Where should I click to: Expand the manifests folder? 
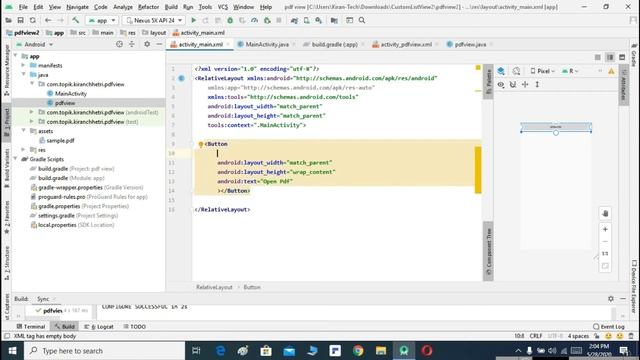click(x=23, y=65)
